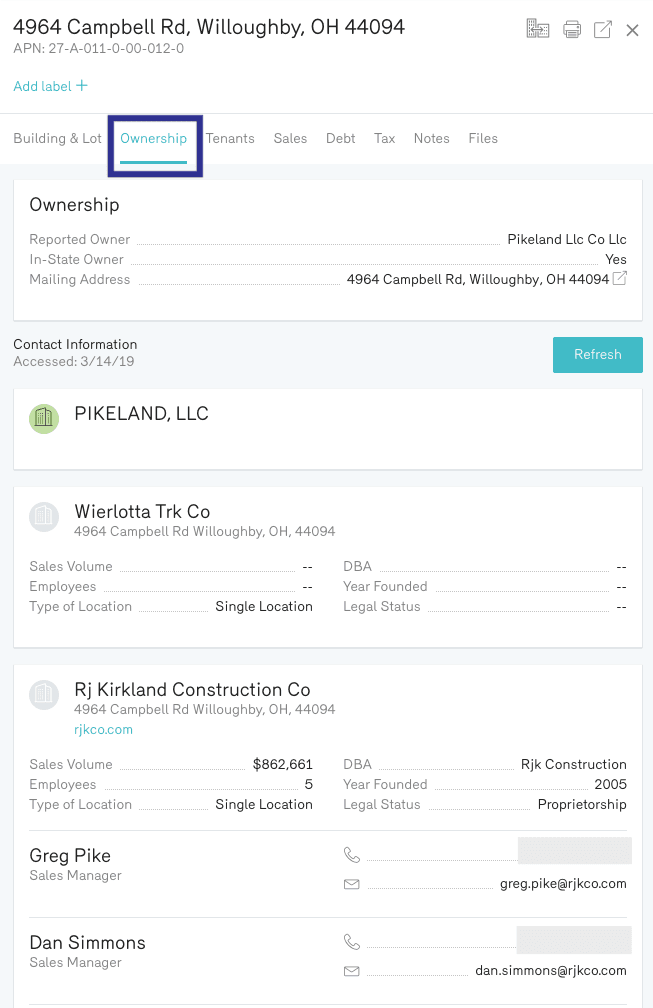Click the Rj Kirkland Construction building icon
The image size is (653, 1008).
(x=43, y=695)
